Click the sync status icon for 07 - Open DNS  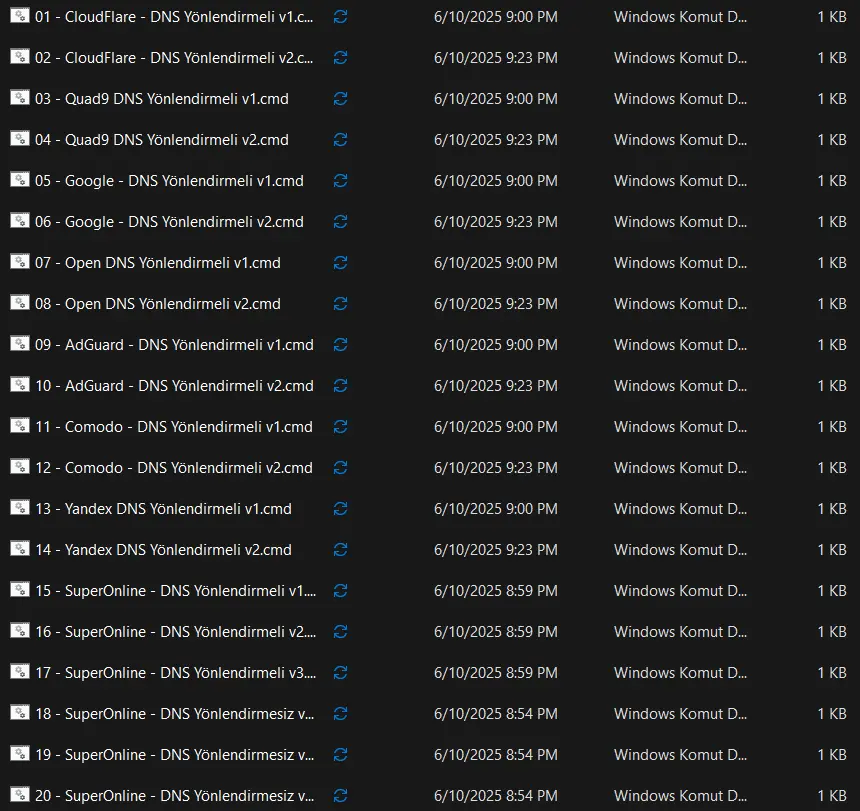[341, 263]
